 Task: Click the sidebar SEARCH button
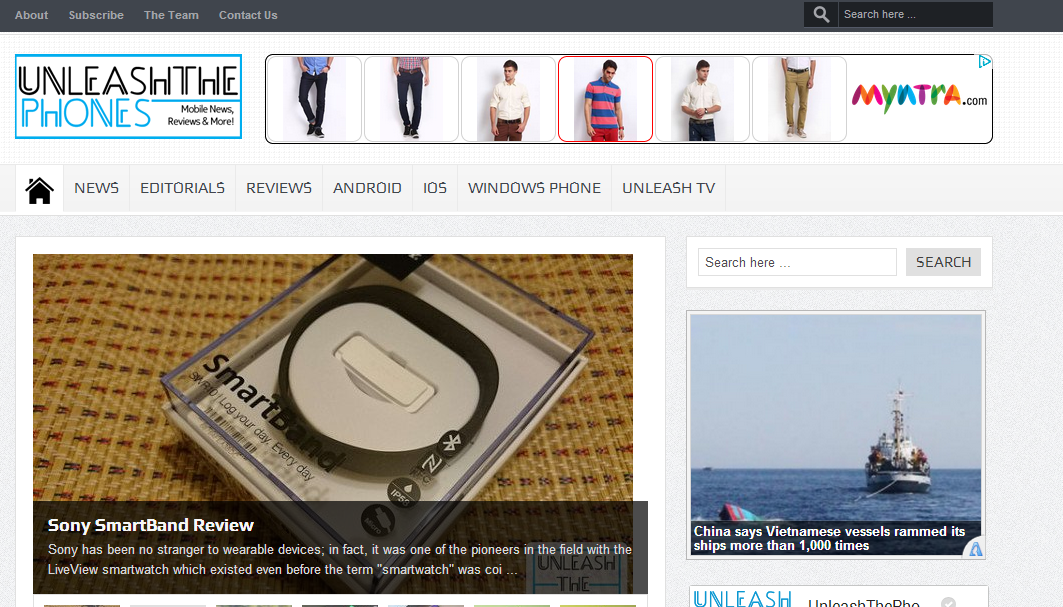[x=944, y=262]
